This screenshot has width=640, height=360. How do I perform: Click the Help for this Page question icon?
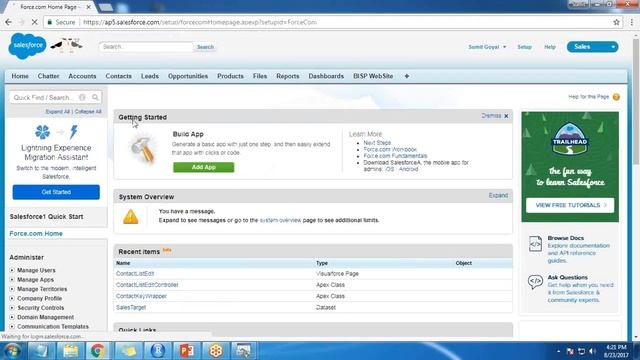616,97
